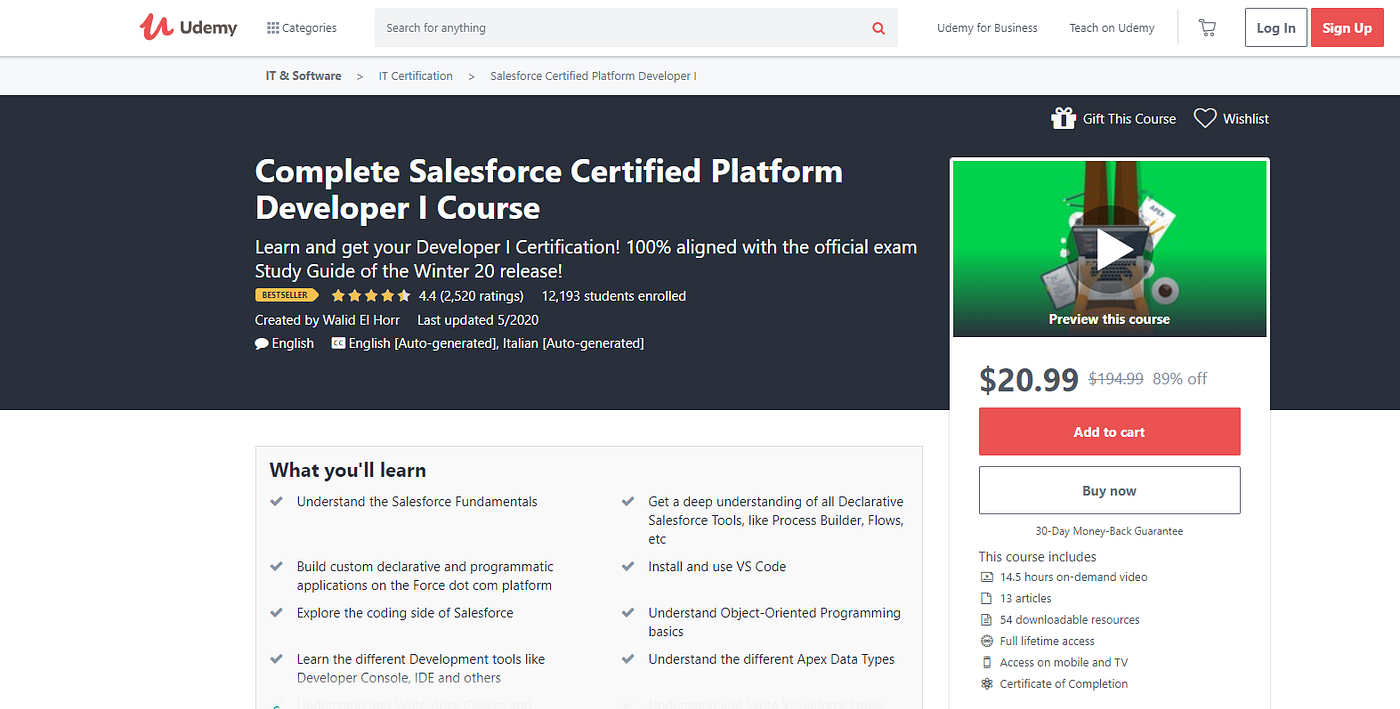The height and width of the screenshot is (709, 1400).
Task: Click the Full lifetime access icon
Action: pos(987,641)
